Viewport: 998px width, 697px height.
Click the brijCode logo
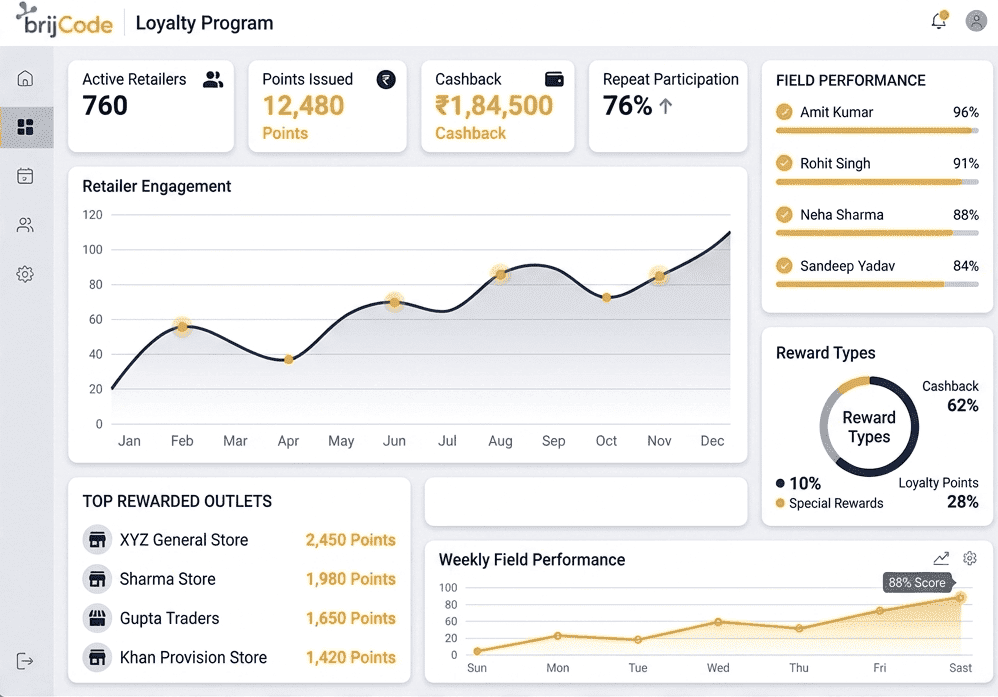pos(64,20)
